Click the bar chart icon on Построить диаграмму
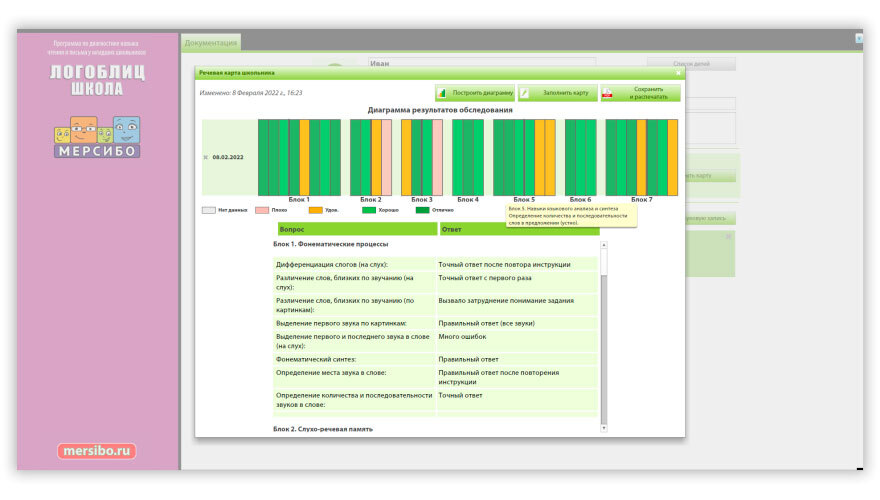 (x=442, y=93)
